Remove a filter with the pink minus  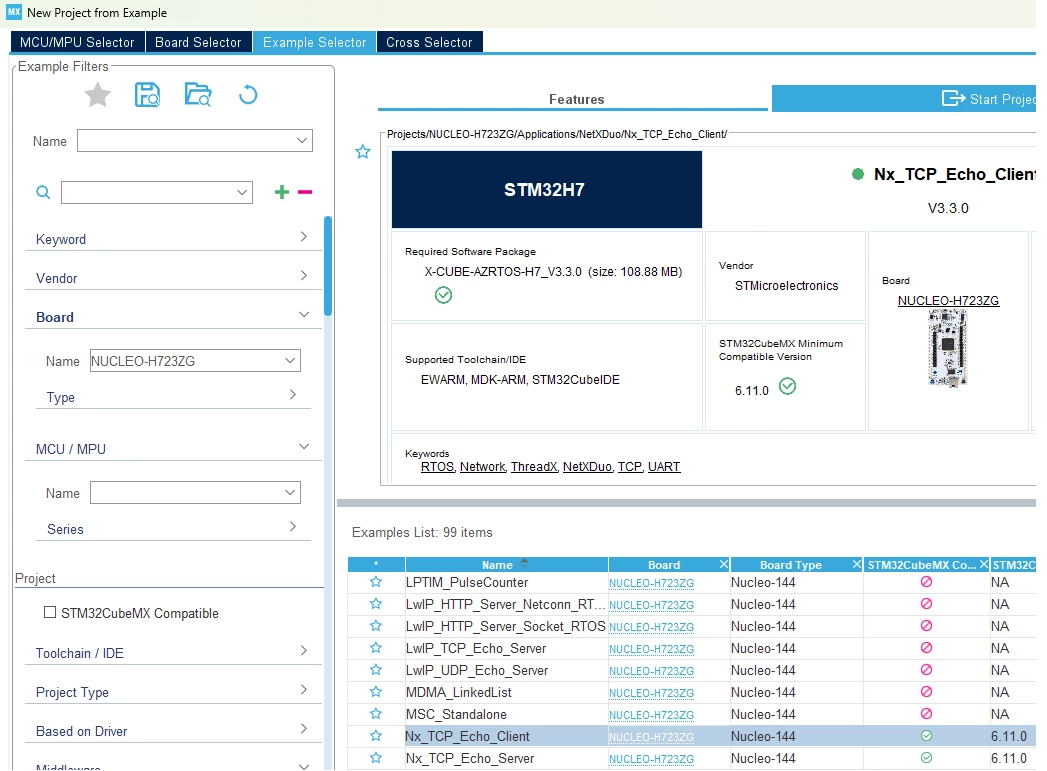pos(305,192)
